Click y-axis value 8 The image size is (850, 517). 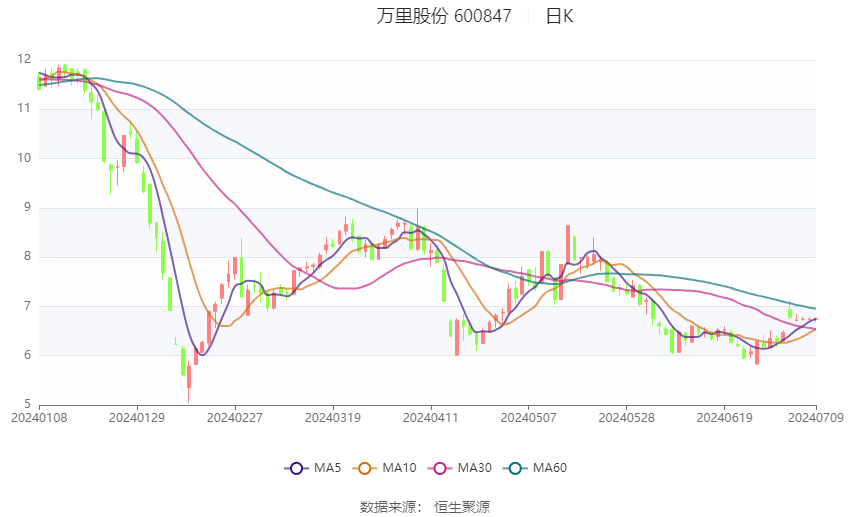coord(28,256)
